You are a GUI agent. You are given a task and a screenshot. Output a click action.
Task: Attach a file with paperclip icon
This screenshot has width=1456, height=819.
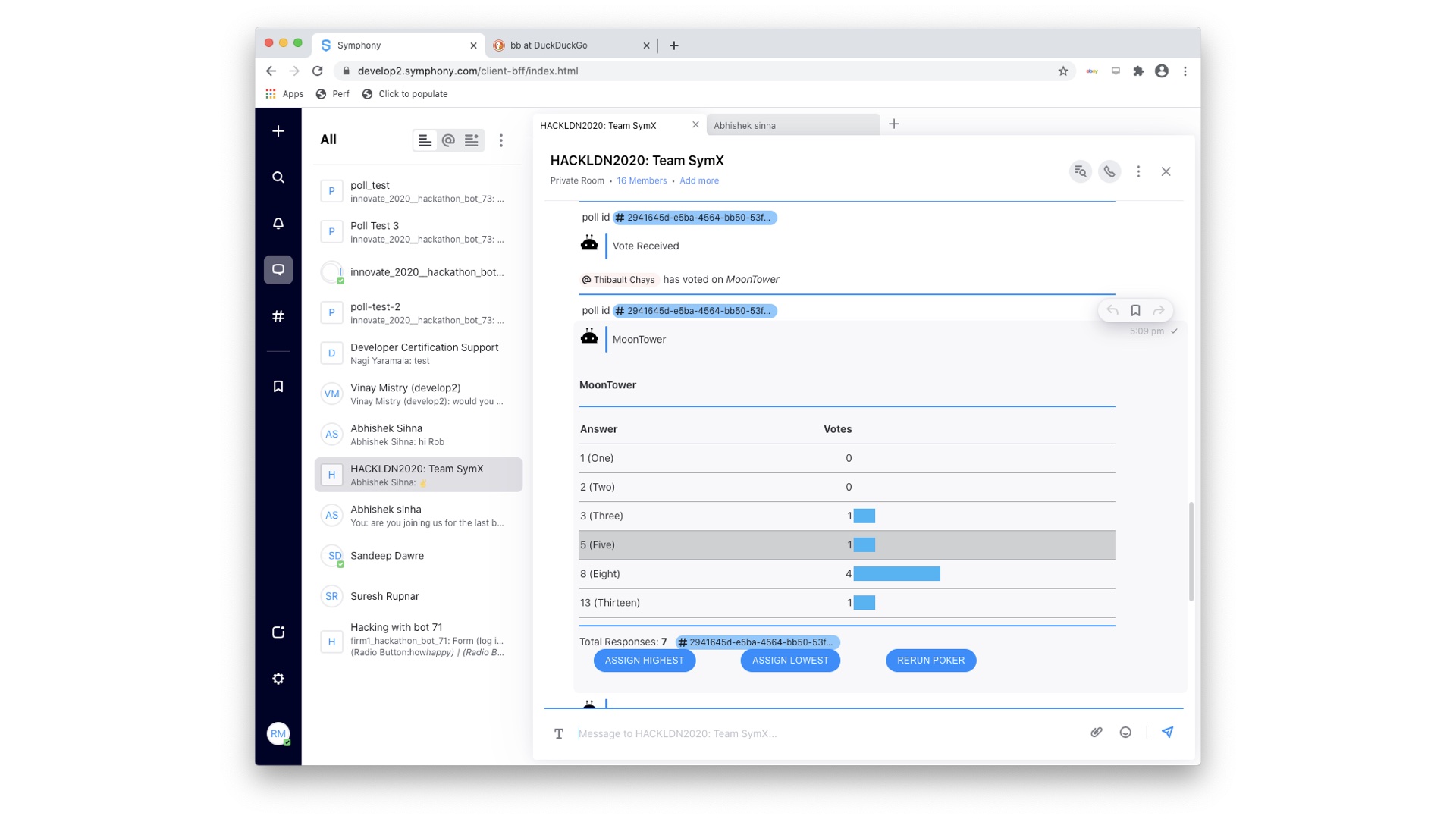(1097, 733)
